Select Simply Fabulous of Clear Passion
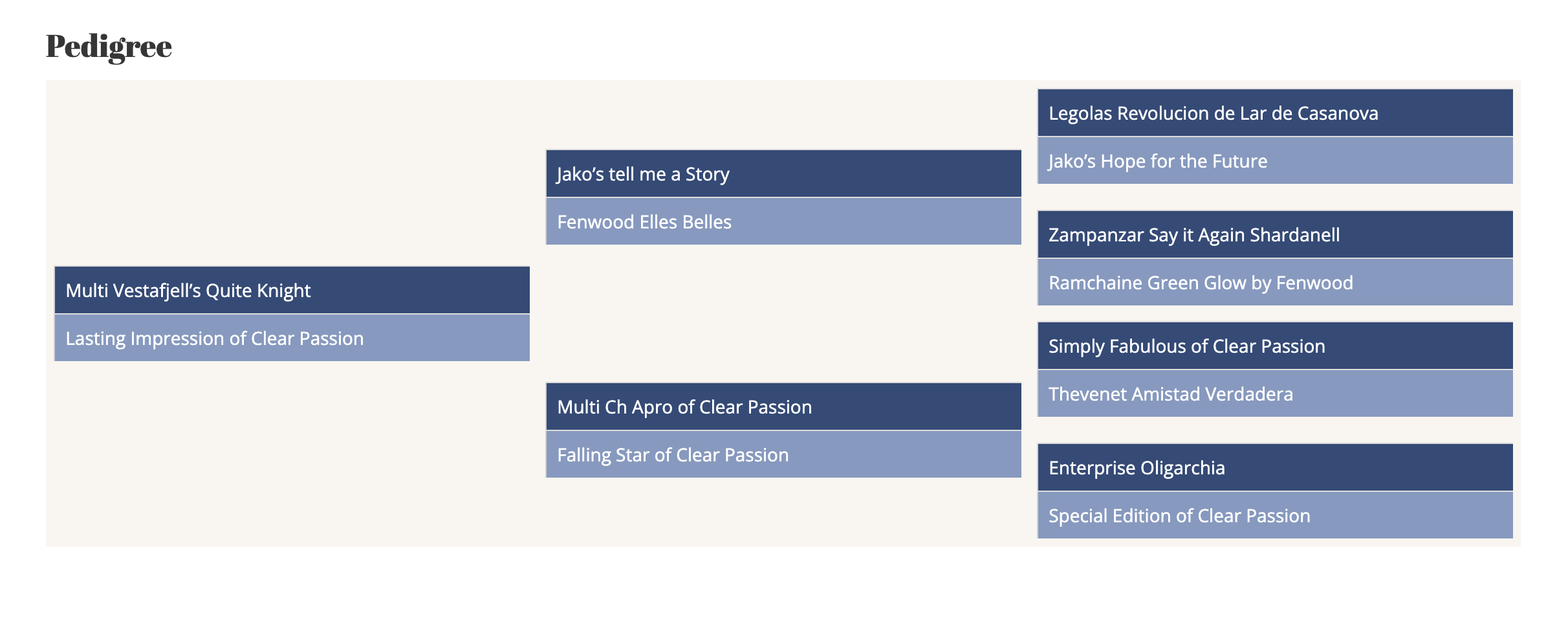This screenshot has width=1568, height=620. [x=1275, y=346]
